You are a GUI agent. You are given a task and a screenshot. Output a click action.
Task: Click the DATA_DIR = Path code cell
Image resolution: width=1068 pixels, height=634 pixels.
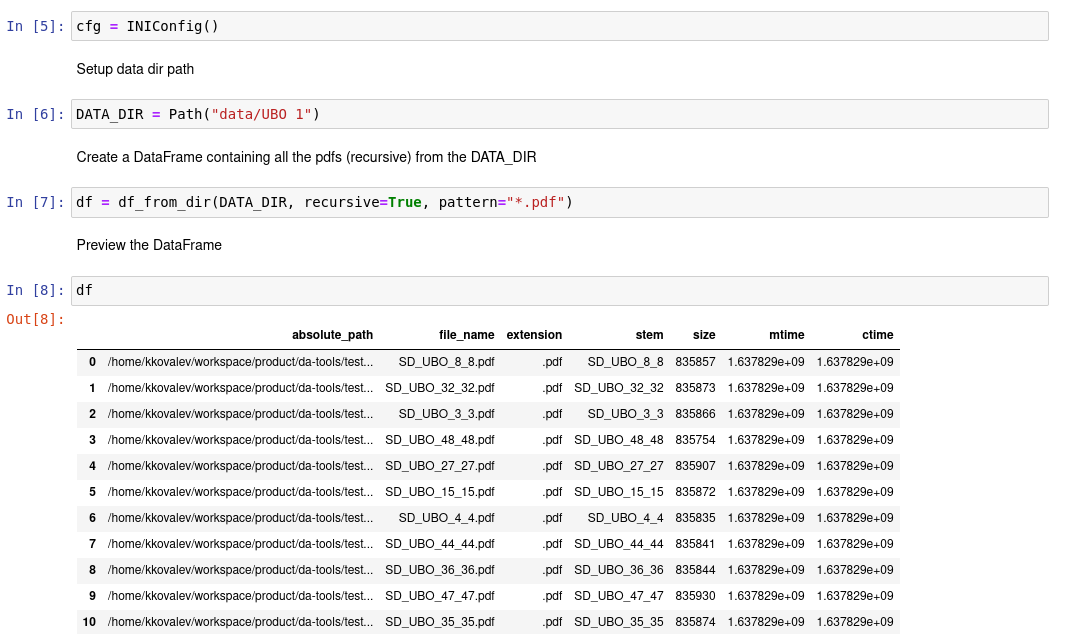pyautogui.click(x=559, y=114)
